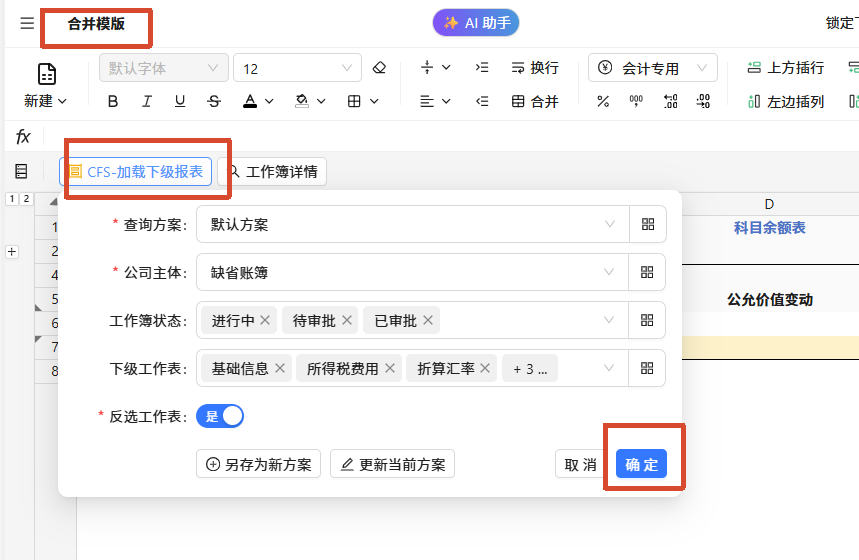Expand the 工作簿状态 dropdown arrow
859x560 pixels.
coord(609,320)
